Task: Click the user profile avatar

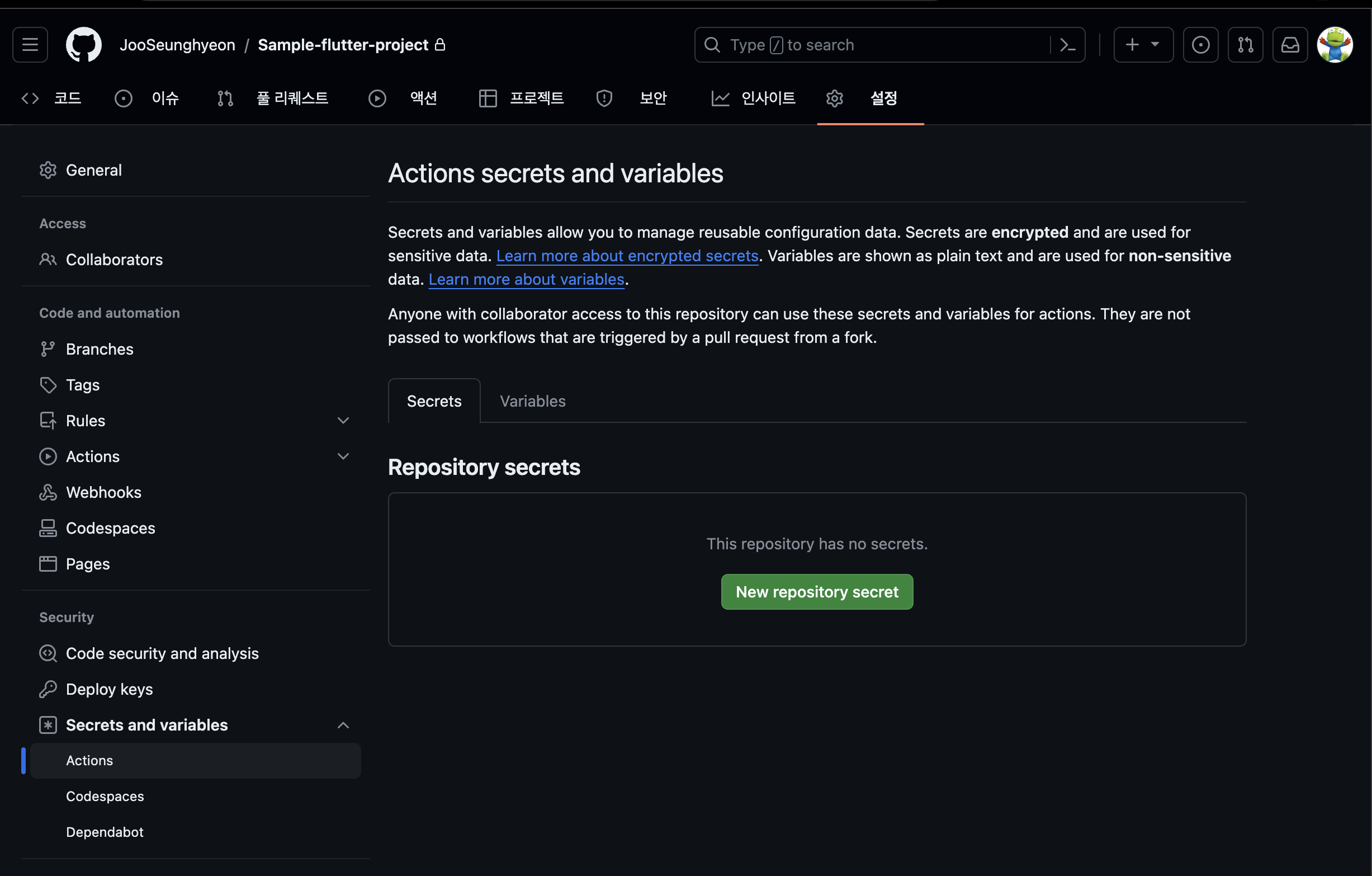Action: 1335,44
